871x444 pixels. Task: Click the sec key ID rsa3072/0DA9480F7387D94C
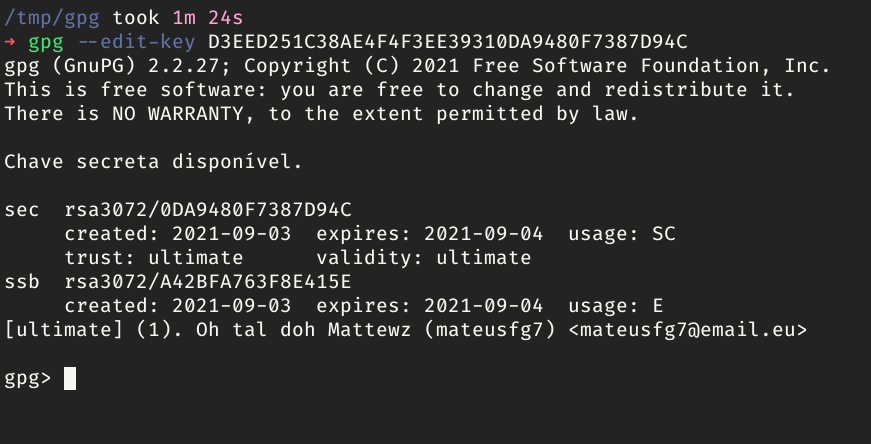click(x=208, y=210)
